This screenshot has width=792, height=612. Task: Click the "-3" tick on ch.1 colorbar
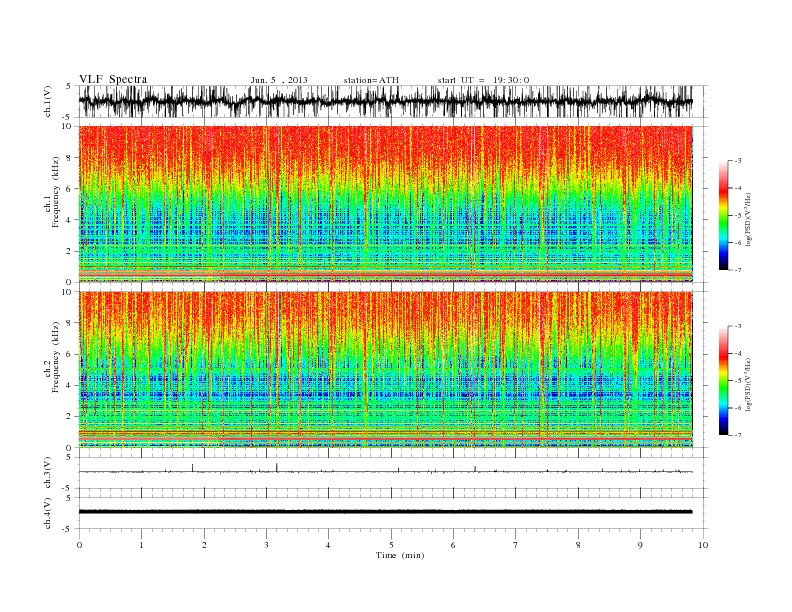point(738,161)
